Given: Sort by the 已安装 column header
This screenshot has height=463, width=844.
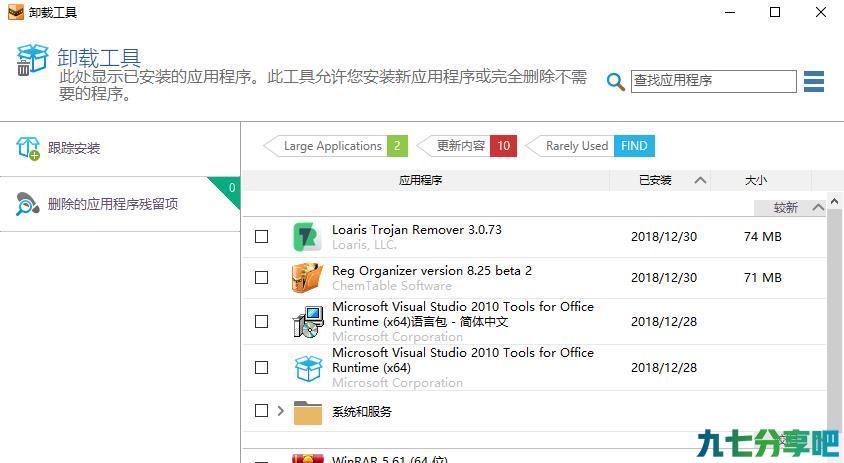Looking at the screenshot, I should coord(660,180).
